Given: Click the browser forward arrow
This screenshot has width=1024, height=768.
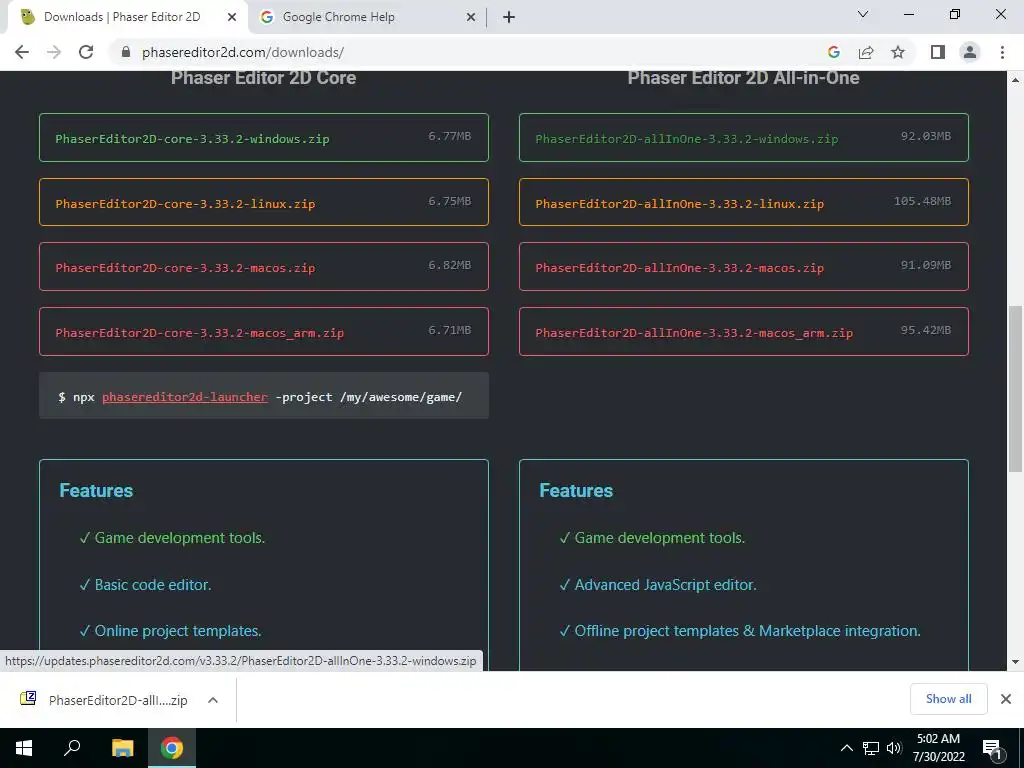Looking at the screenshot, I should coord(54,52).
